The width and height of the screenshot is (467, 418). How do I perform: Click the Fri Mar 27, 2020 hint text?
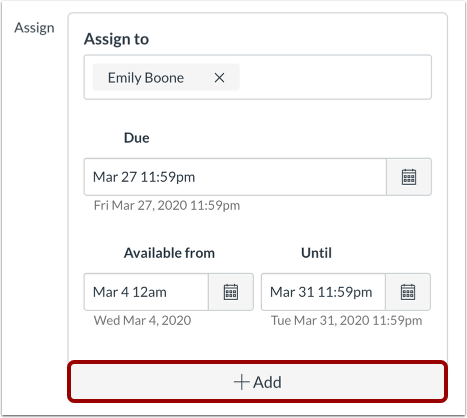(x=167, y=205)
